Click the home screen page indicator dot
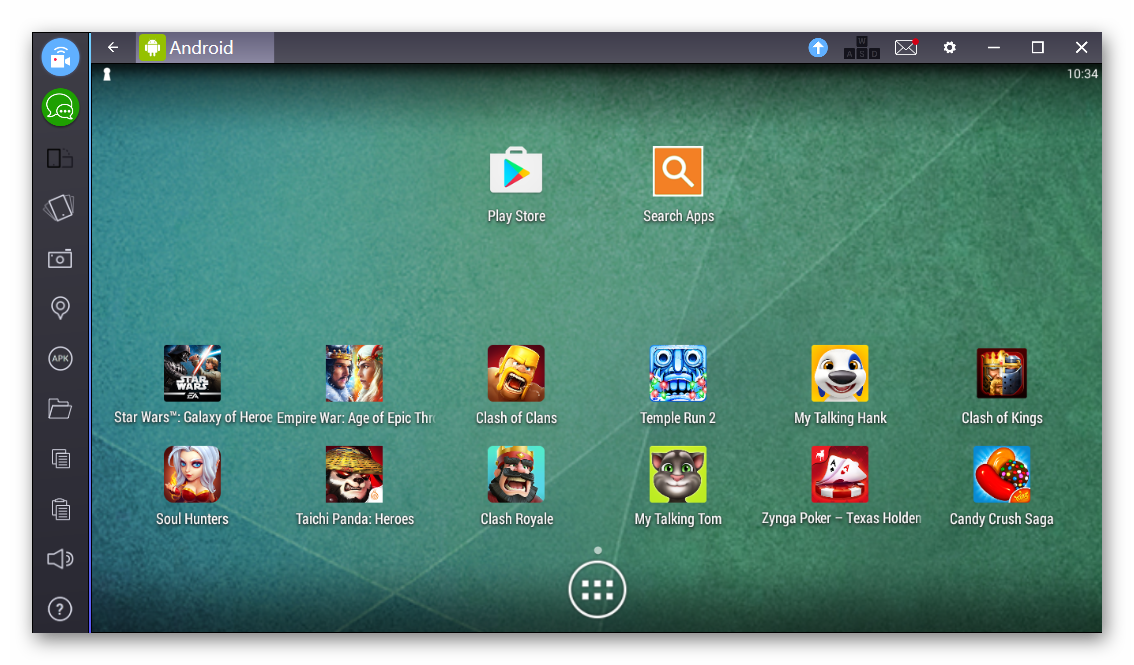 (x=598, y=550)
